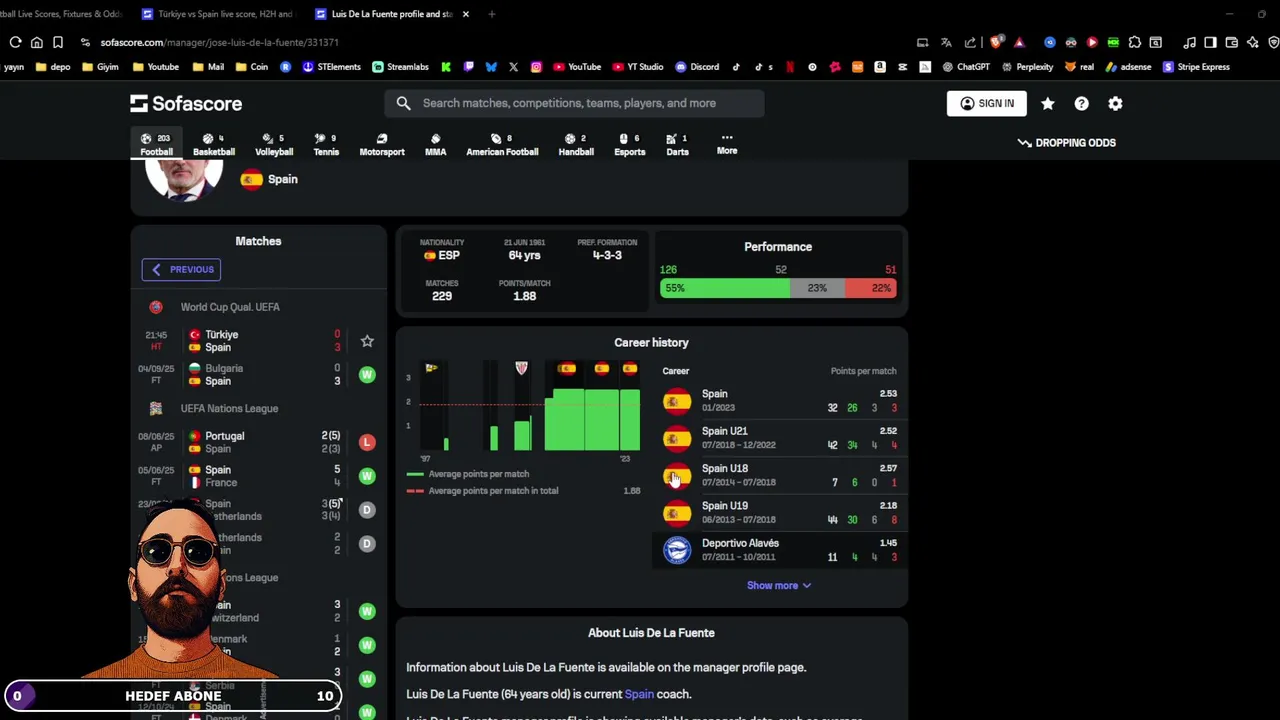Click the translate page icon
The image size is (1280, 720).
[946, 42]
